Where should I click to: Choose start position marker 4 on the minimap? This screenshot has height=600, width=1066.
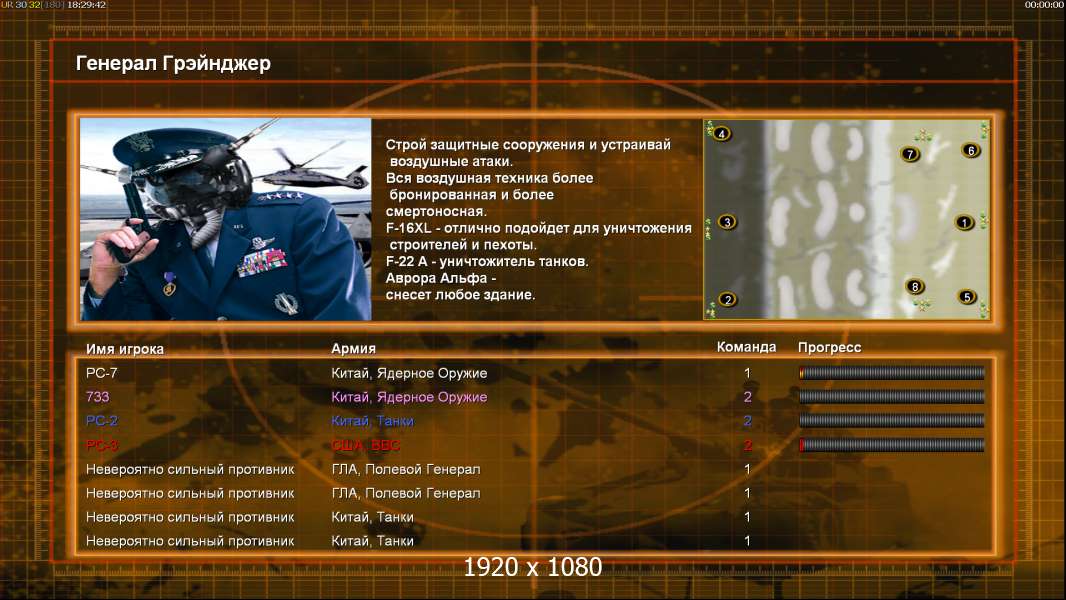721,133
